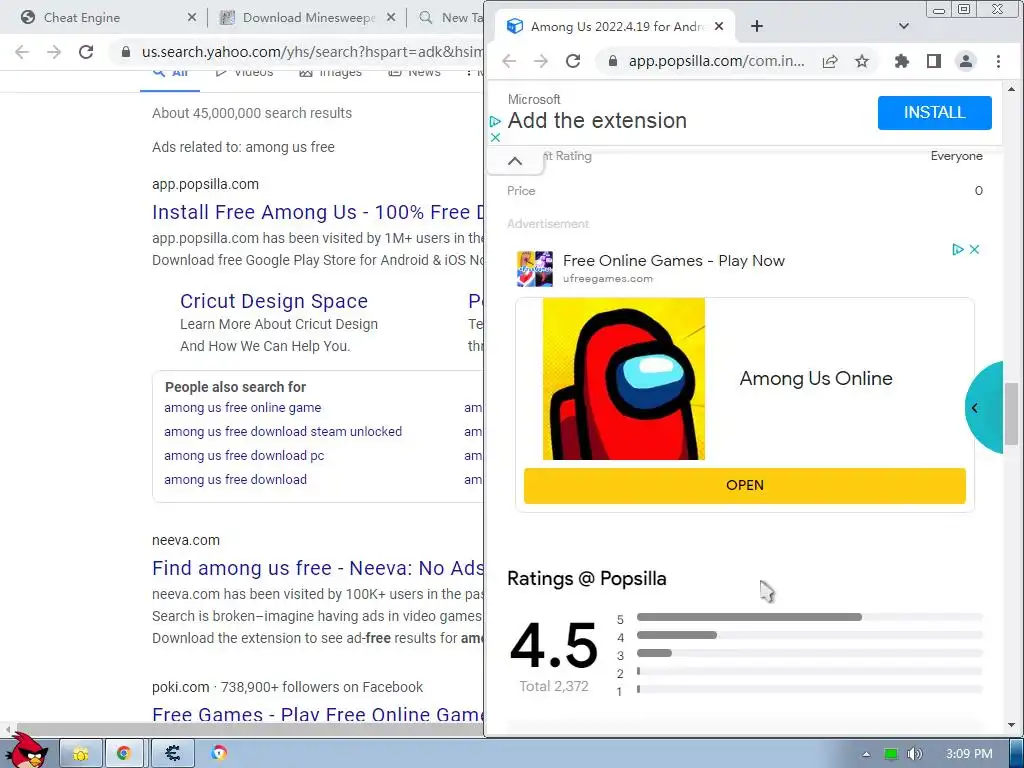1024x768 pixels.
Task: Close the Cheat Engine tab
Action: pyautogui.click(x=191, y=18)
